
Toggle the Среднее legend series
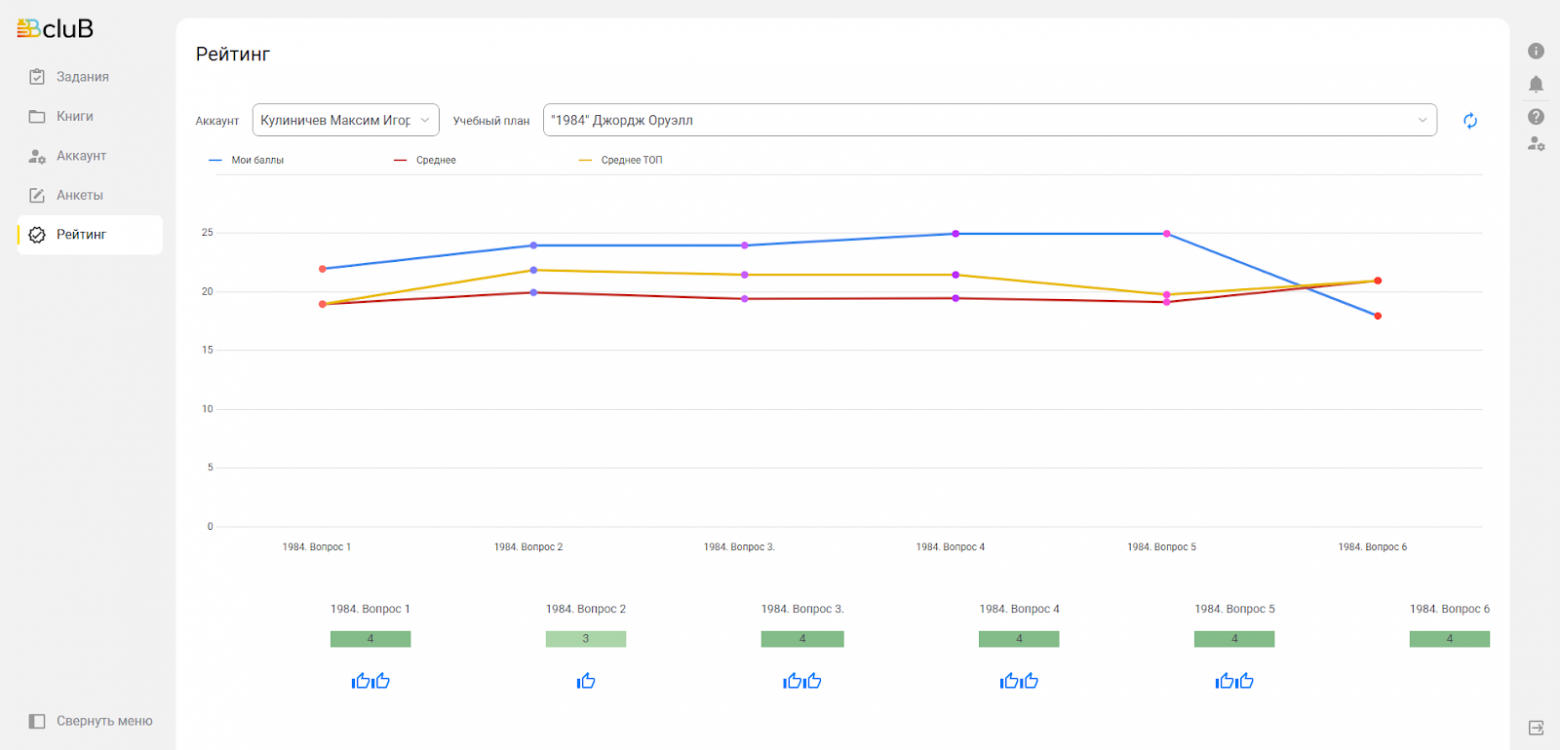tap(426, 160)
